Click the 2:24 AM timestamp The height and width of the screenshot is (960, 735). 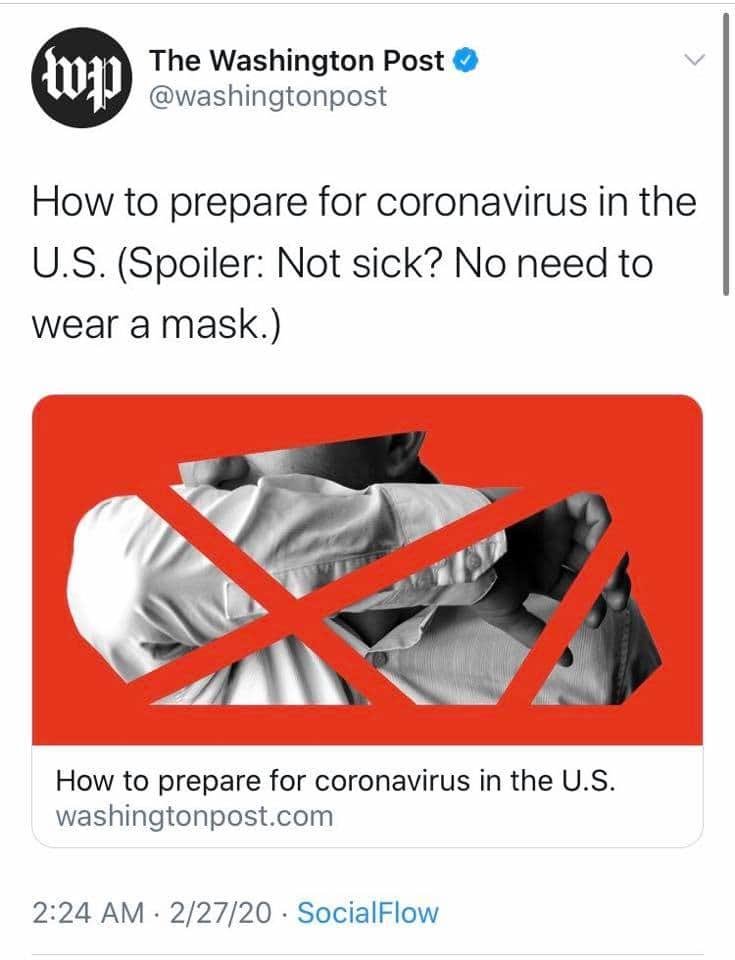click(88, 912)
